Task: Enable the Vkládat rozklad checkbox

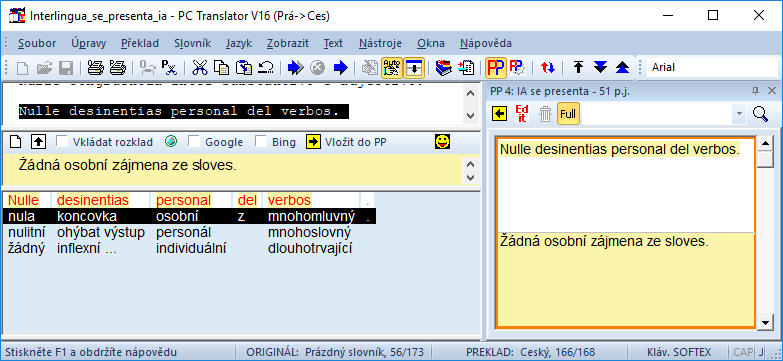Action: pos(62,142)
